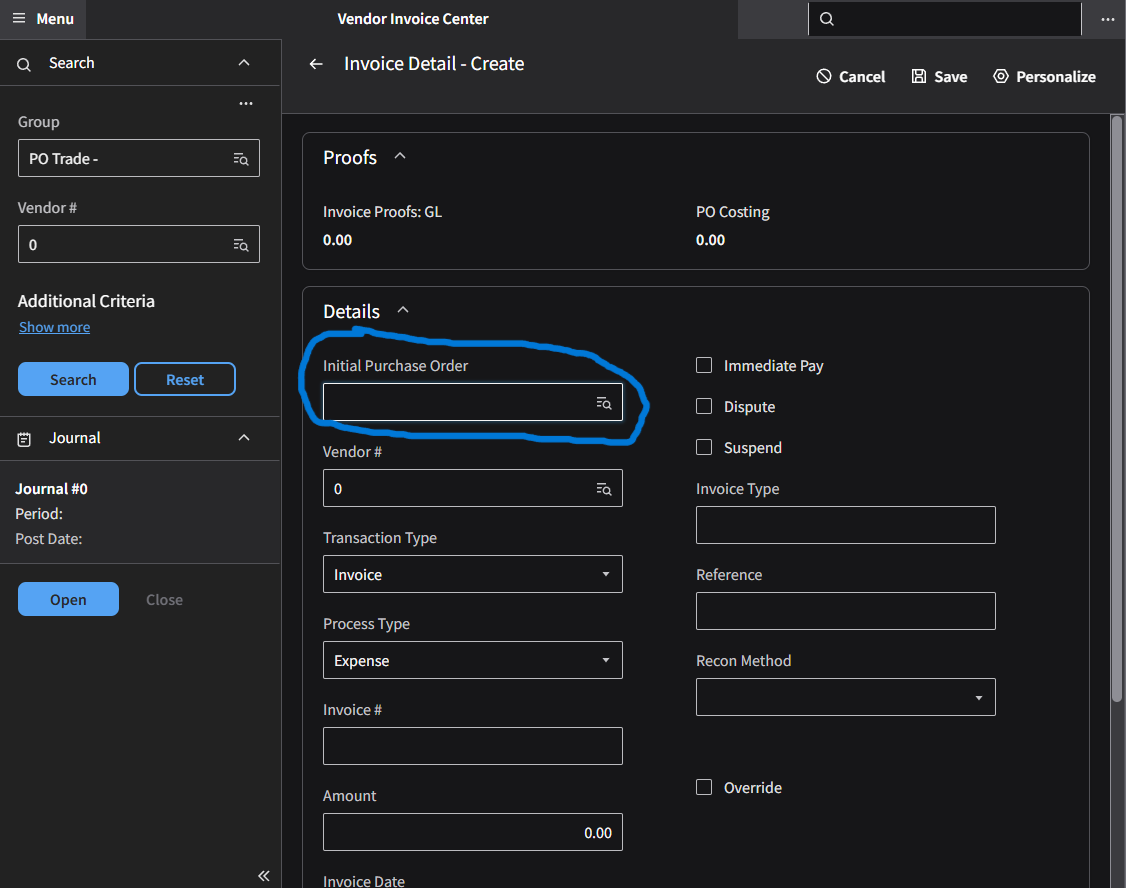Viewport: 1126px width, 888px height.
Task: Click the back arrow beside Invoice Detail
Action: [316, 64]
